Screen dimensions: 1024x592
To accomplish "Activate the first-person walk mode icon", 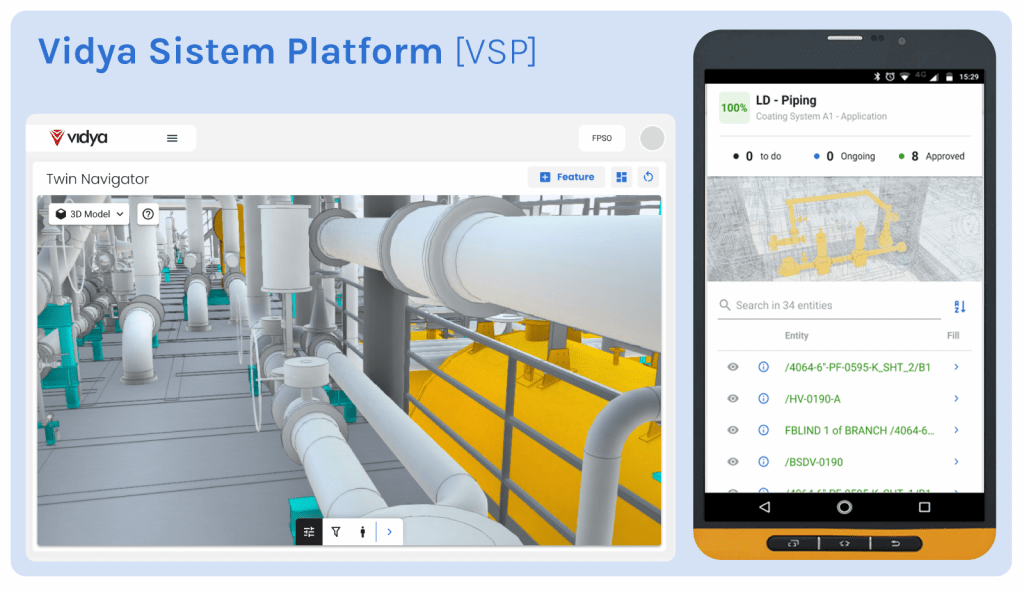I will pyautogui.click(x=362, y=532).
